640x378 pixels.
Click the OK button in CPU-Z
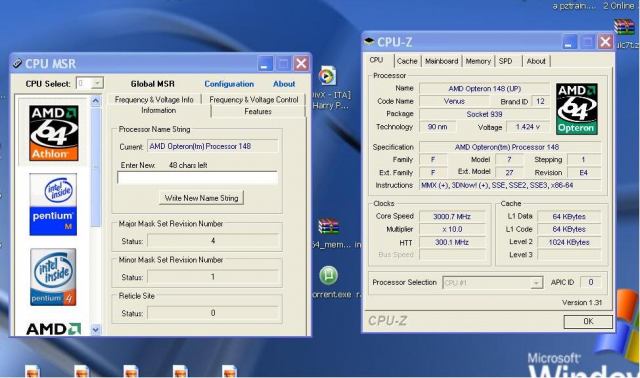[588, 321]
